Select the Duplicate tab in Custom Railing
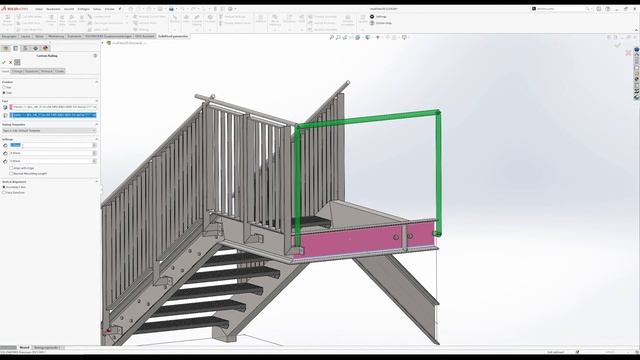Screen dimensions: 640x360 [31, 71]
